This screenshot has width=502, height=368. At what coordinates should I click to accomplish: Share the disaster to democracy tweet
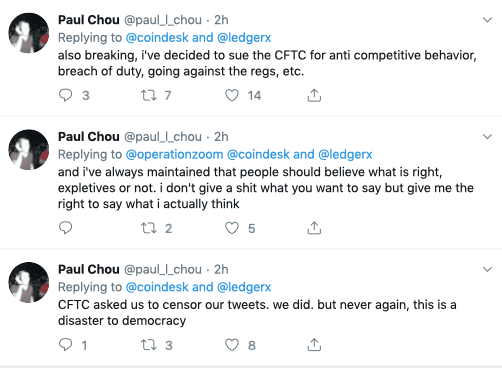[314, 345]
